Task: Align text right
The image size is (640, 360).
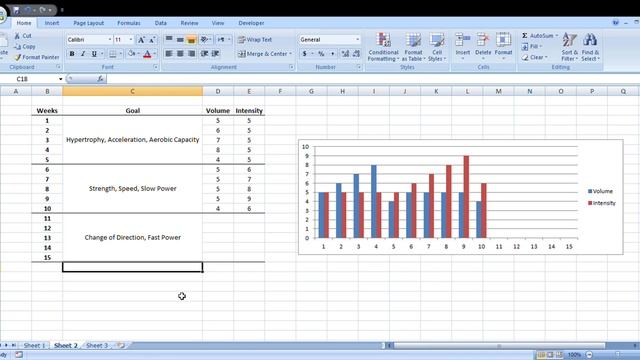Action: 191,53
